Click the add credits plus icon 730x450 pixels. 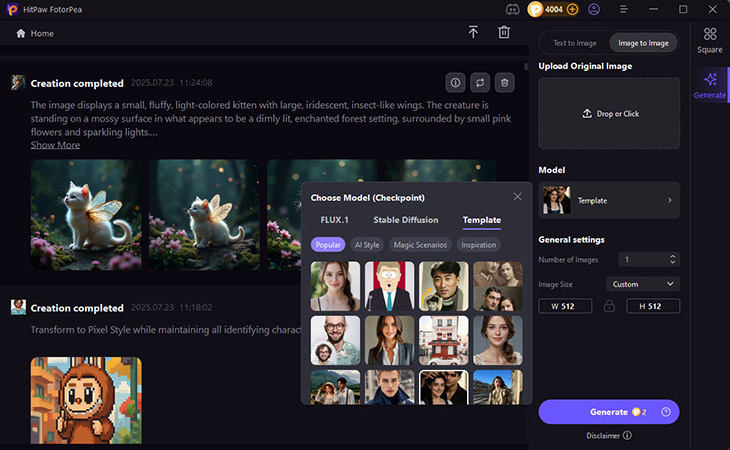point(572,9)
